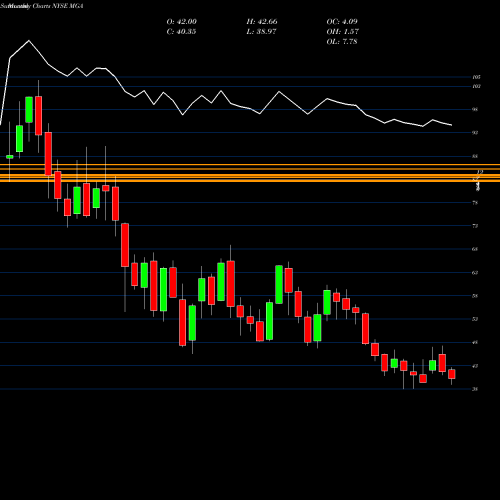Viewport: 500px width, 500px height.
Task: Click the 53 price axis label
Action: (475, 319)
